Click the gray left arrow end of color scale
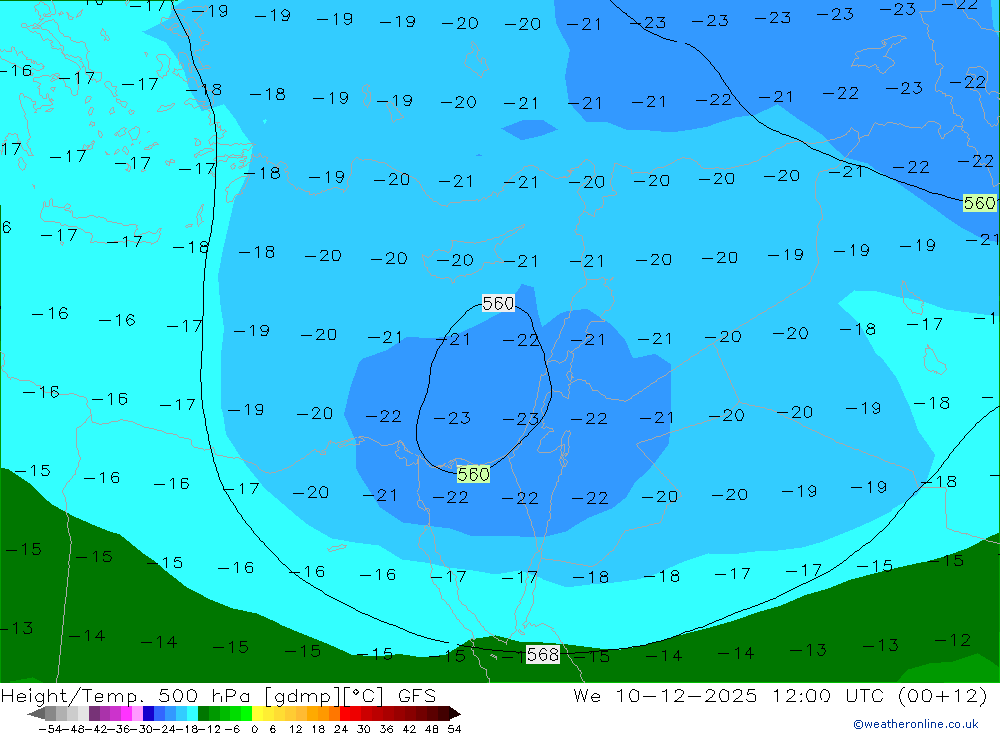 [x=36, y=713]
